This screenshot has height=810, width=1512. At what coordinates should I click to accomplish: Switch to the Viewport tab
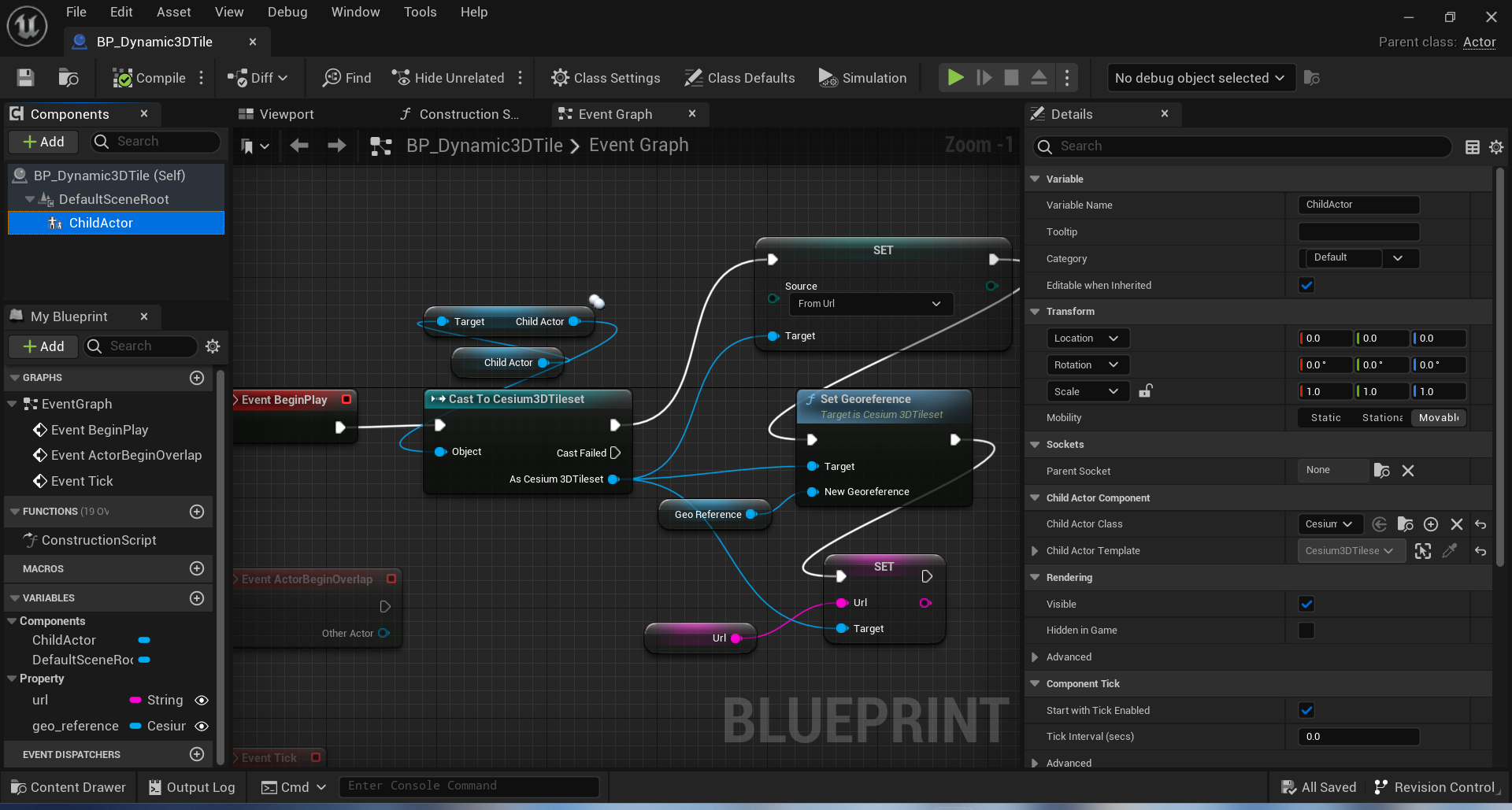[283, 114]
